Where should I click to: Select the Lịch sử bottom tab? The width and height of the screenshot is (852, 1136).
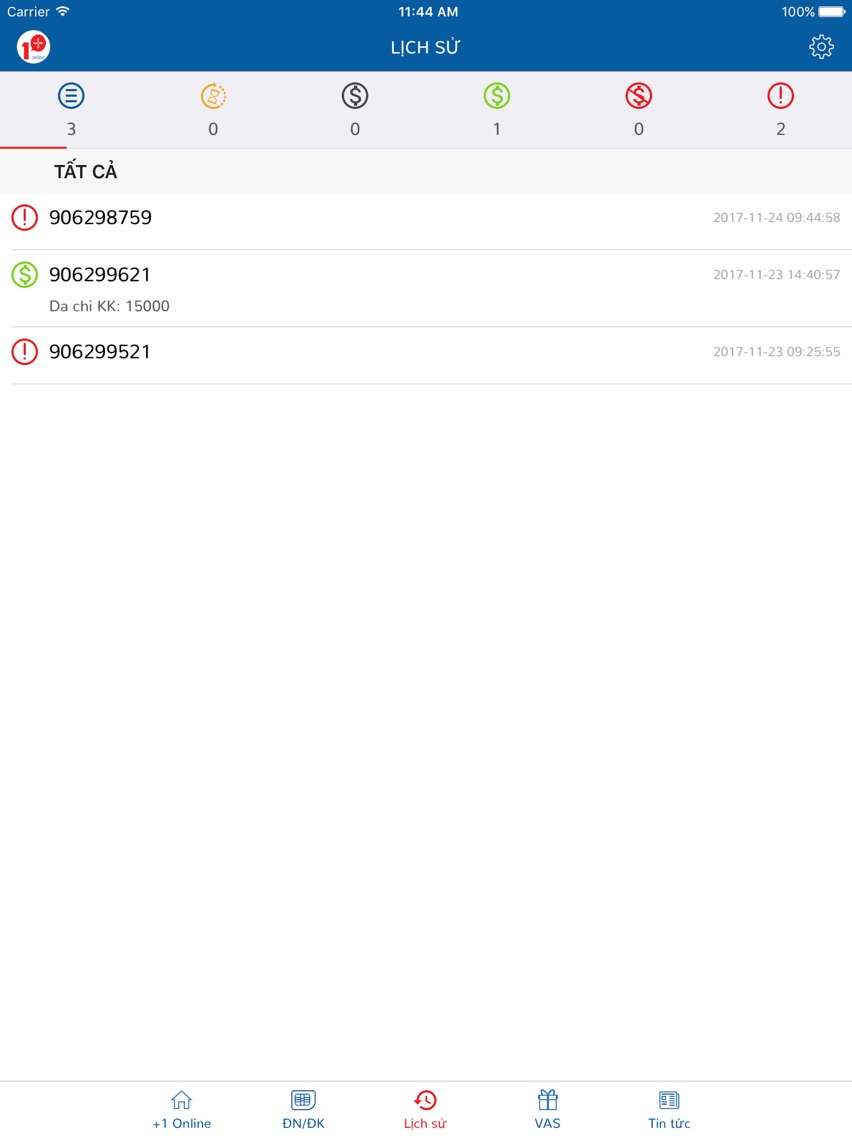coord(425,1110)
